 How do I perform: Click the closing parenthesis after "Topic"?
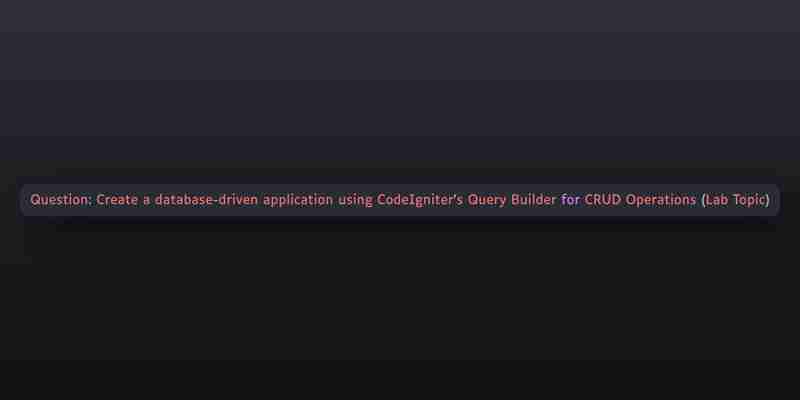[x=767, y=200]
